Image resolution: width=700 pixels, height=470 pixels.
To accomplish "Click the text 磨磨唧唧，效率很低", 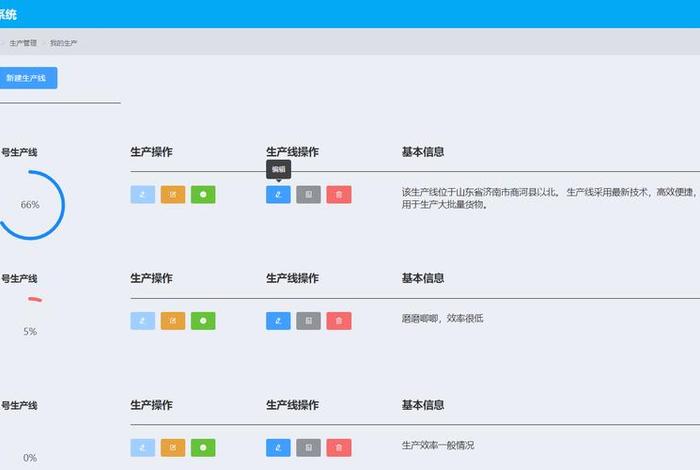I will coord(442,318).
